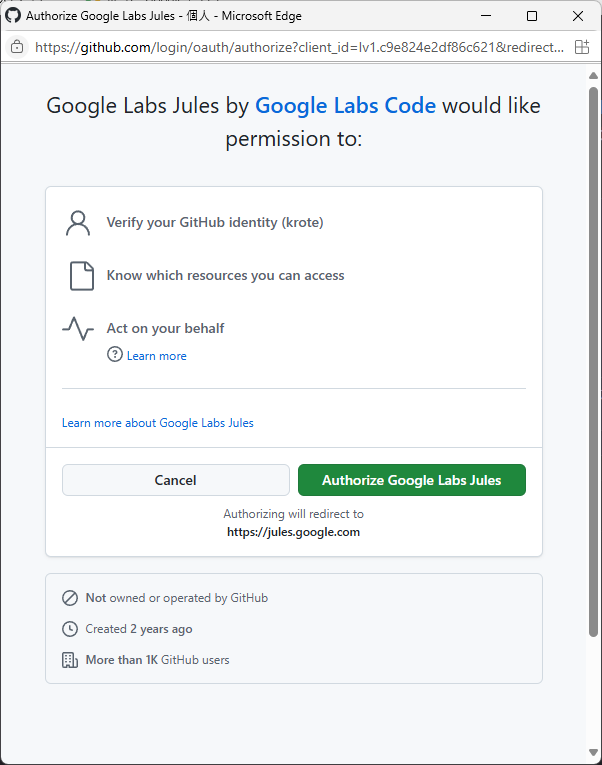The width and height of the screenshot is (602, 765).
Task: Click the organization icon by More than 1K users
Action: pyautogui.click(x=70, y=660)
